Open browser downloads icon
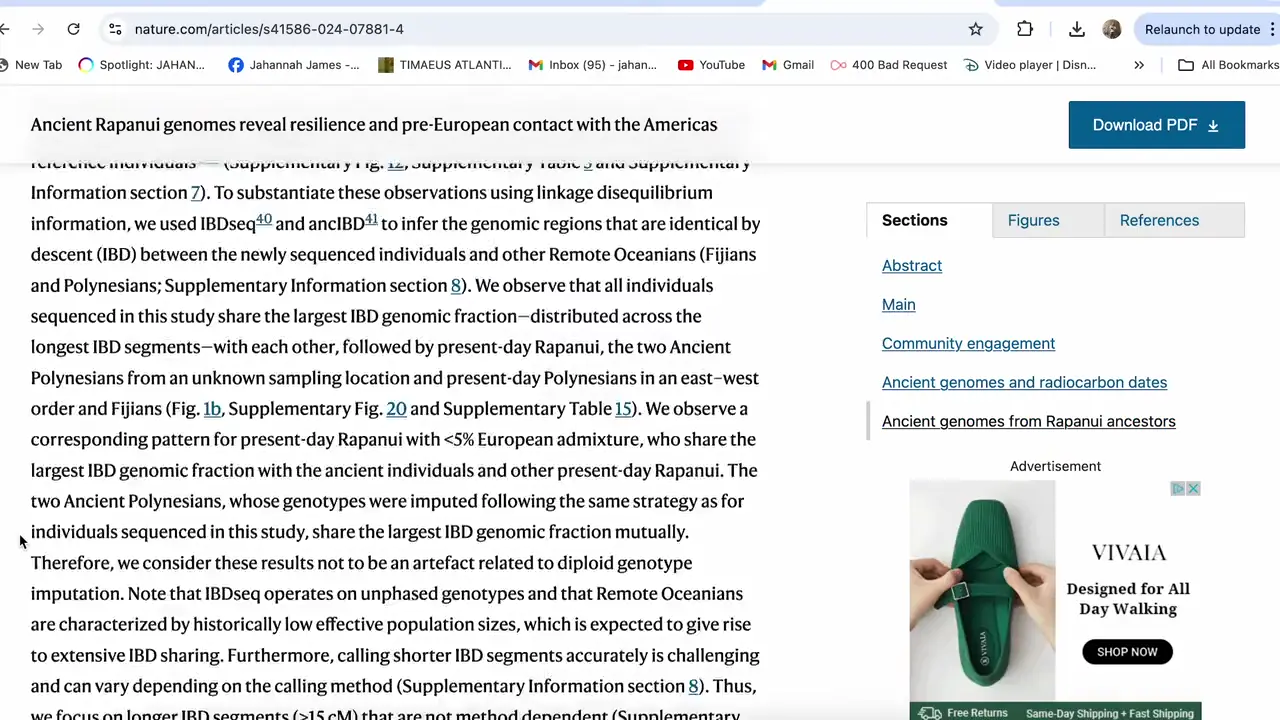This screenshot has height=720, width=1280. pyautogui.click(x=1077, y=29)
